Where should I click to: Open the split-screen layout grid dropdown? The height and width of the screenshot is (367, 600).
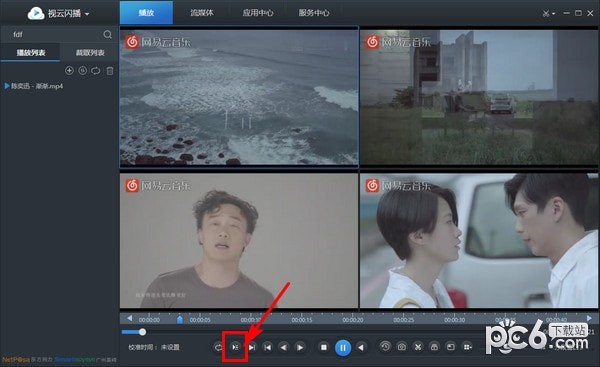pyautogui.click(x=467, y=347)
